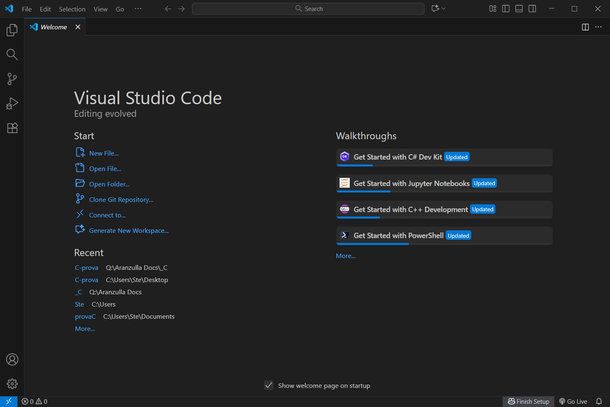
Task: Open the Edit menu
Action: click(x=45, y=9)
